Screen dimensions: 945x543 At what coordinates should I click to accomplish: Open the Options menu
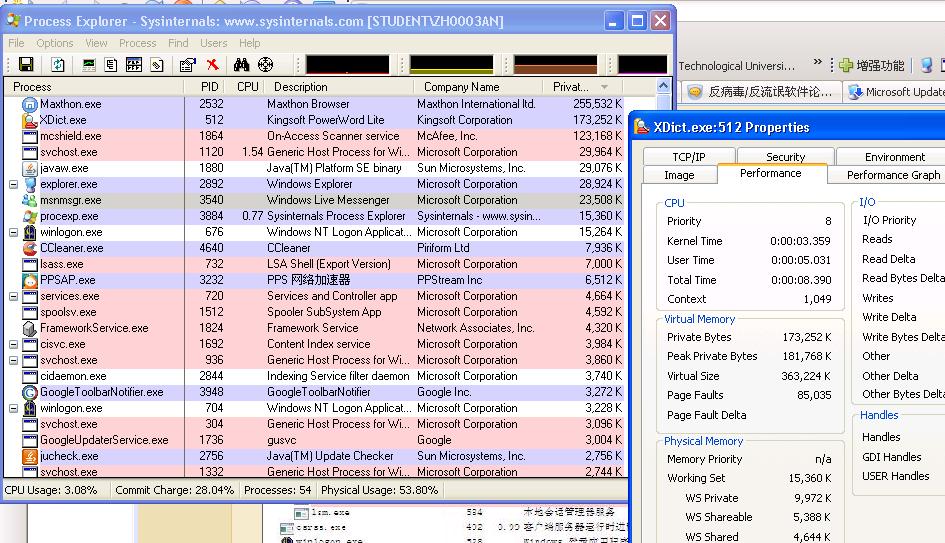(x=54, y=43)
